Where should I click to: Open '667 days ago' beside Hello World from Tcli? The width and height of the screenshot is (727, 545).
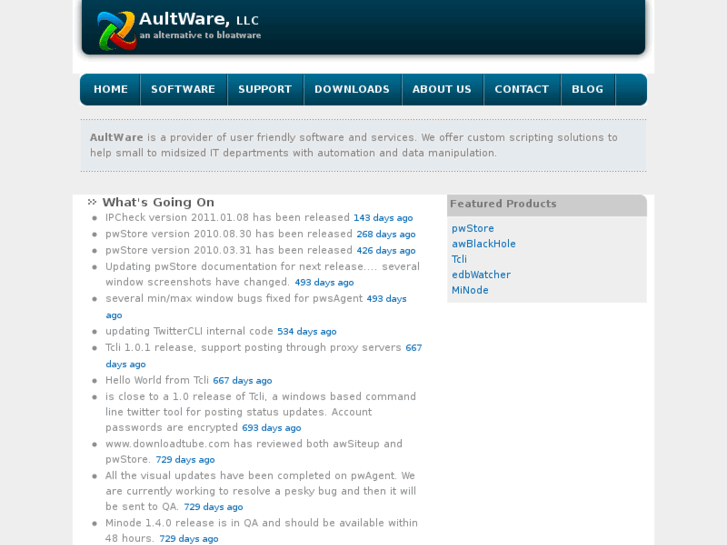click(x=242, y=381)
